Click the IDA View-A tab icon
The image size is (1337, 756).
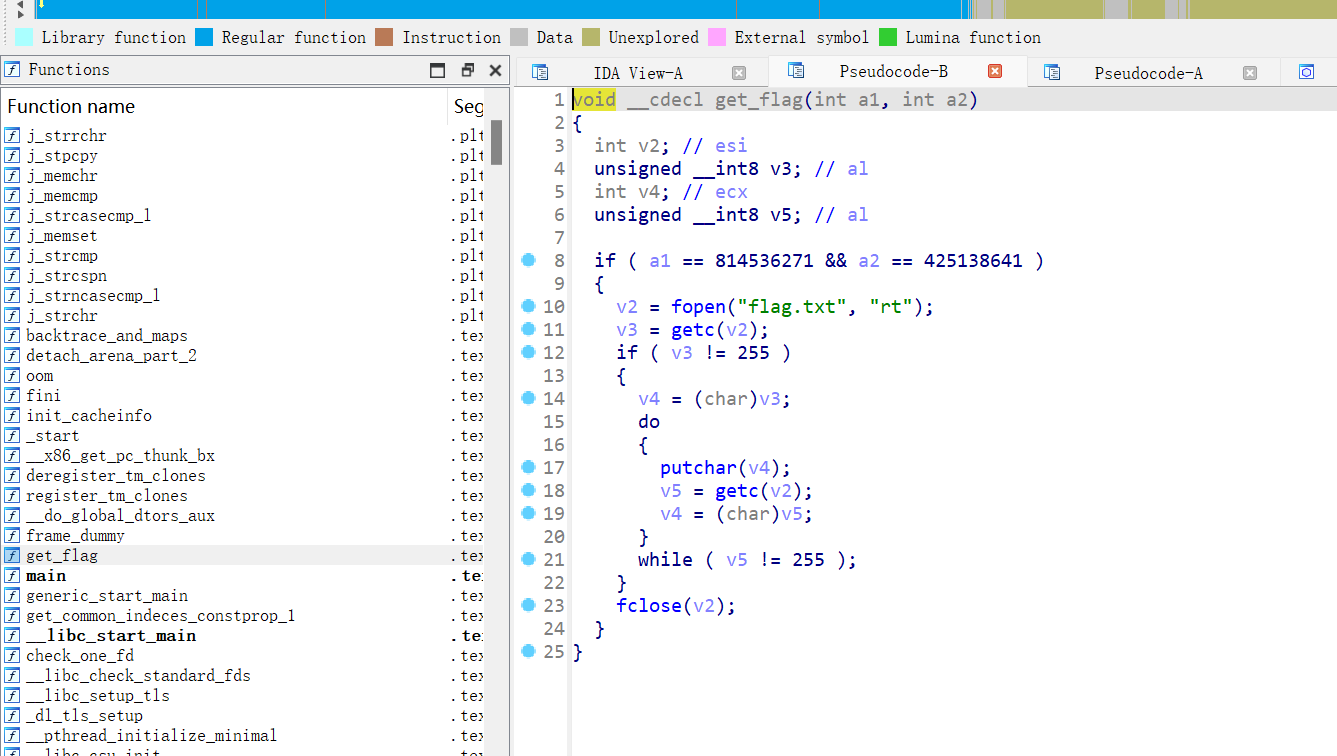(x=540, y=73)
